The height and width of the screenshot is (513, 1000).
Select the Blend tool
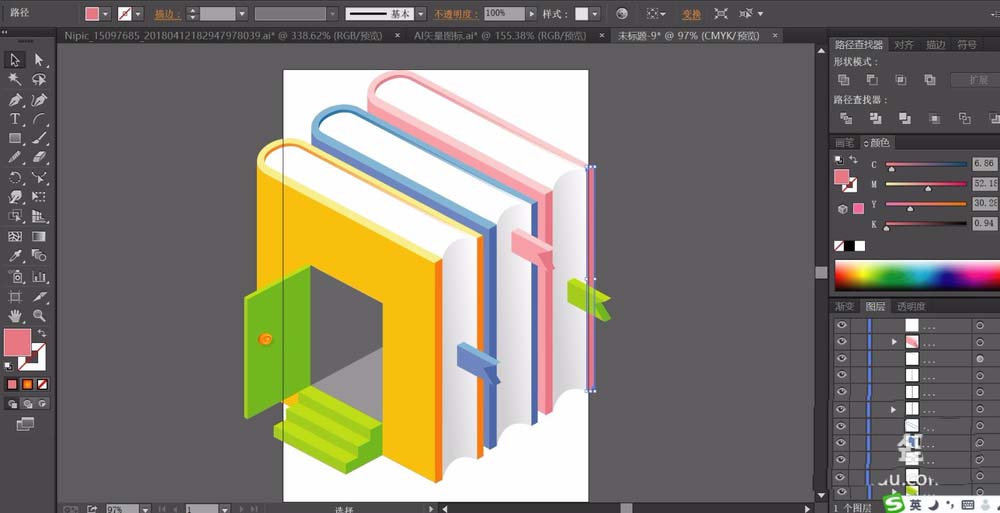click(x=39, y=256)
